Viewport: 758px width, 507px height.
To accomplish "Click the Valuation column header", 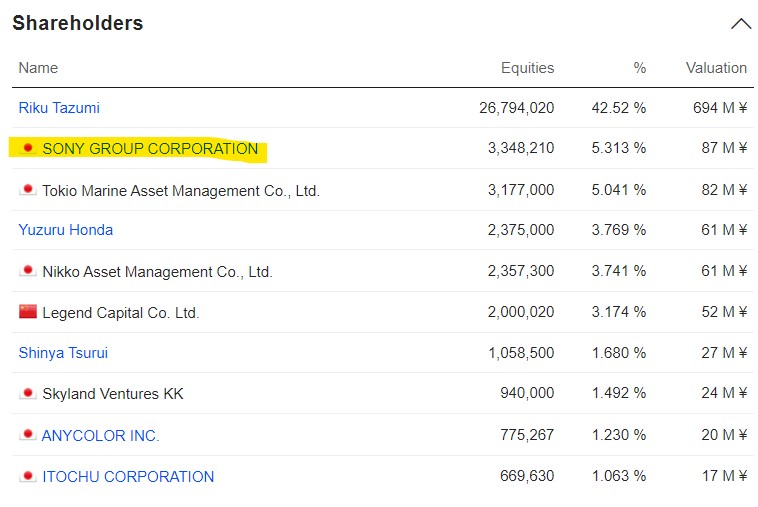I will tap(716, 68).
